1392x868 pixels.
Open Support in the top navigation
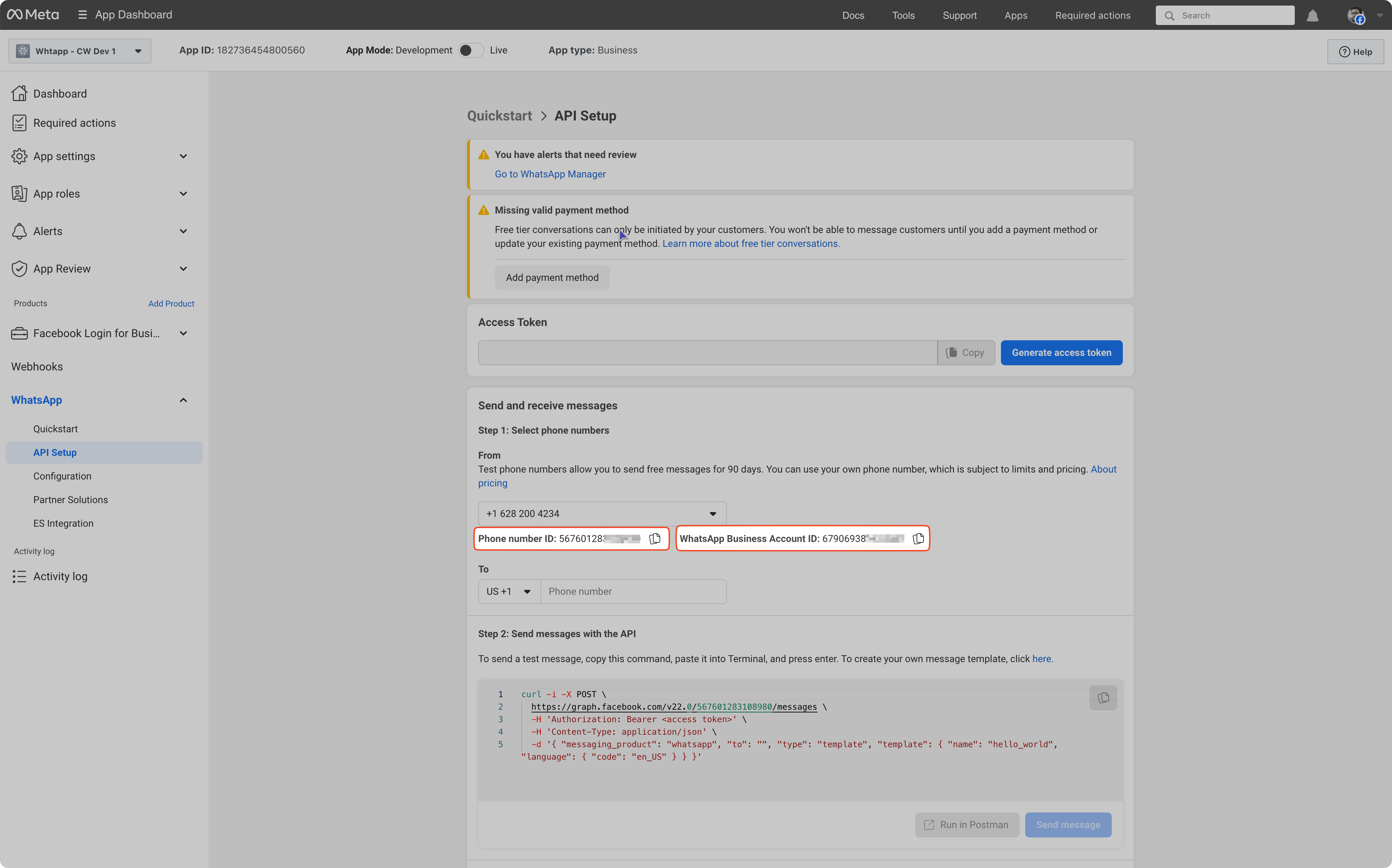click(x=959, y=16)
